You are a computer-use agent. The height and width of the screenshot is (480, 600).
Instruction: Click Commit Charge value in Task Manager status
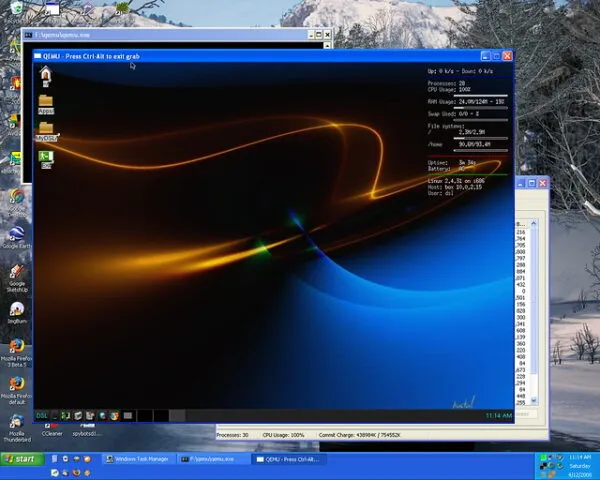click(360, 435)
